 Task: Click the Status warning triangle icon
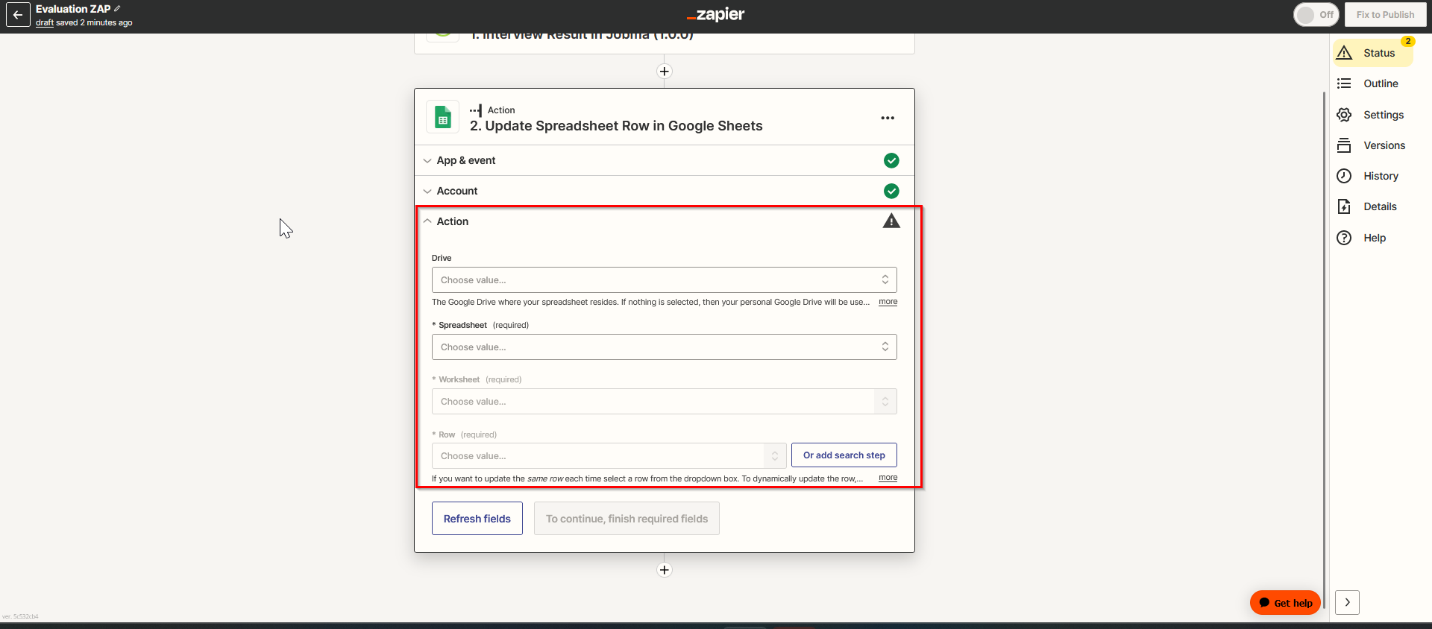point(1344,53)
